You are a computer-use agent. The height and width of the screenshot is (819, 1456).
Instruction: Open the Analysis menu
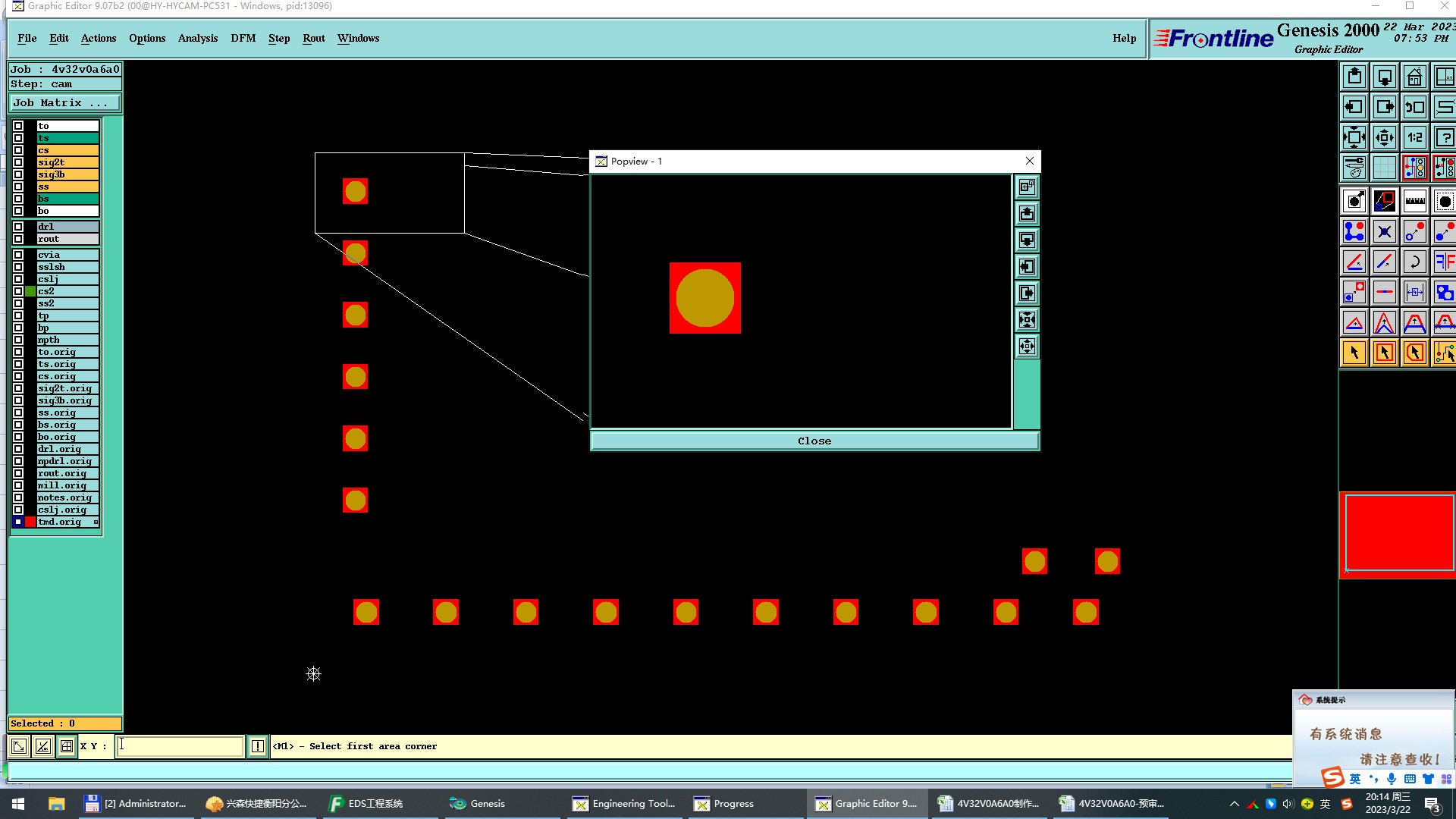point(197,38)
